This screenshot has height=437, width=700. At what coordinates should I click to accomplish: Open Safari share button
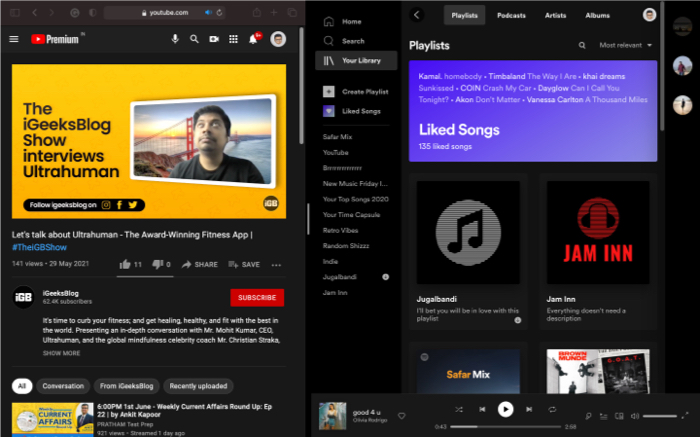257,12
